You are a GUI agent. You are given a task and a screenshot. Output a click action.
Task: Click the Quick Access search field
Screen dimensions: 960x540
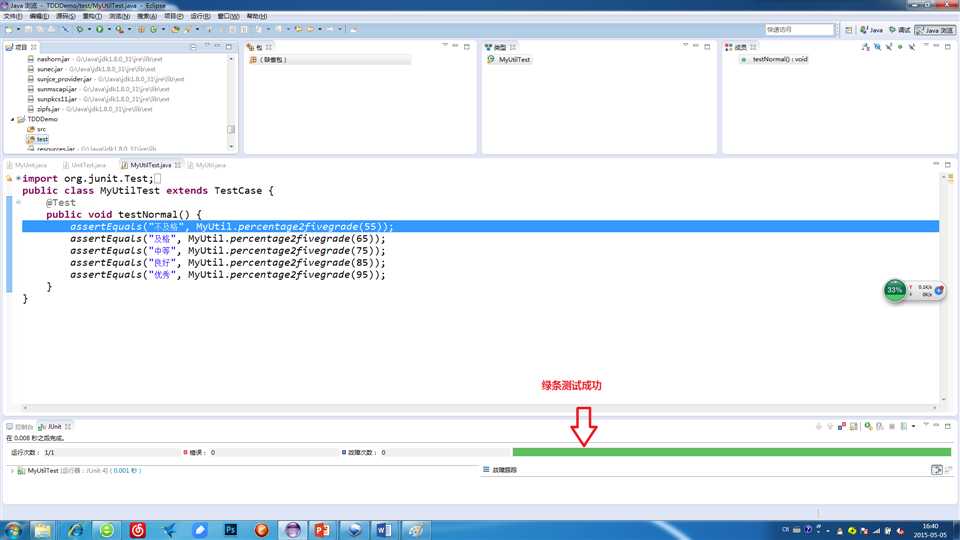click(800, 29)
